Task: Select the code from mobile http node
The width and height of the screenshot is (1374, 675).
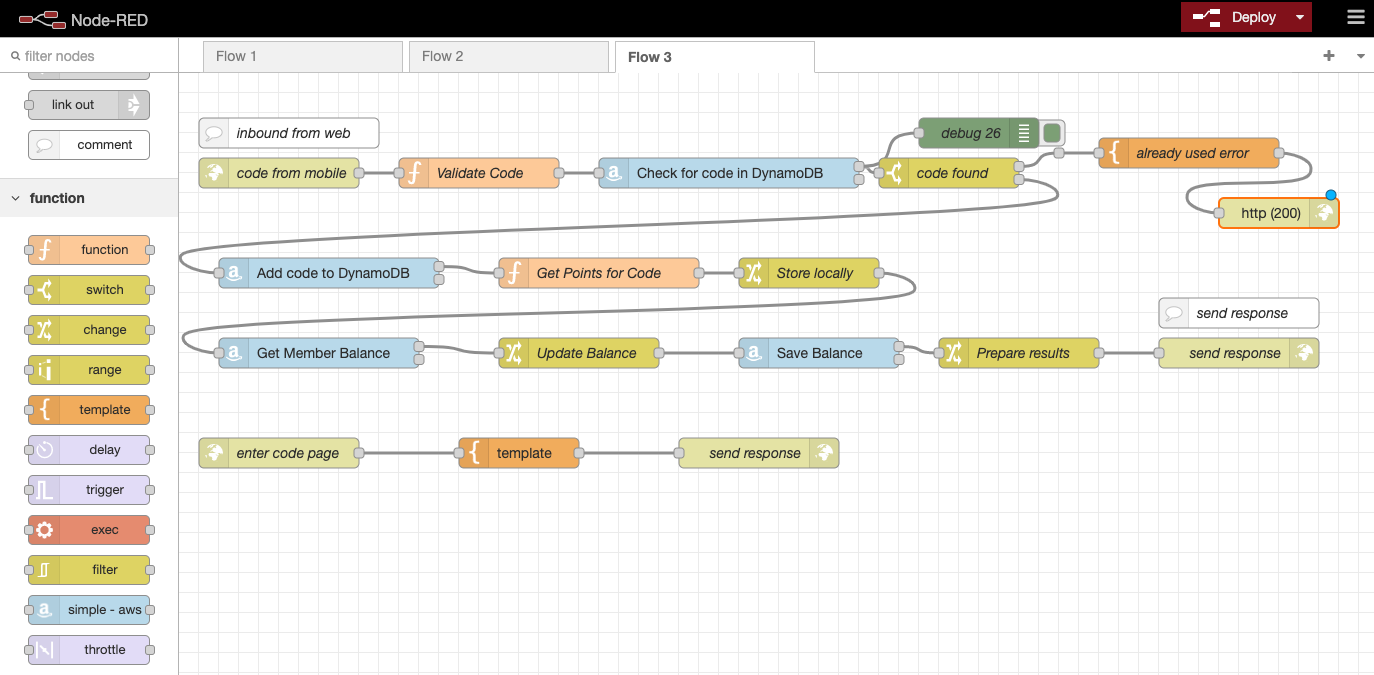Action: (x=279, y=173)
